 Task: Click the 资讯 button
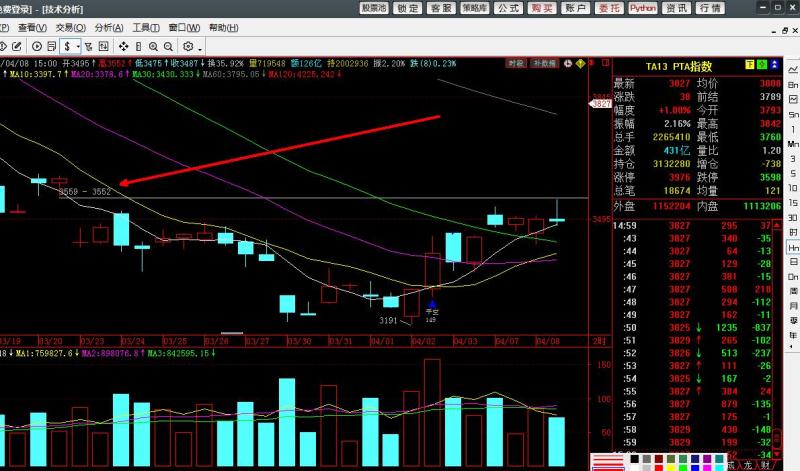(677, 8)
